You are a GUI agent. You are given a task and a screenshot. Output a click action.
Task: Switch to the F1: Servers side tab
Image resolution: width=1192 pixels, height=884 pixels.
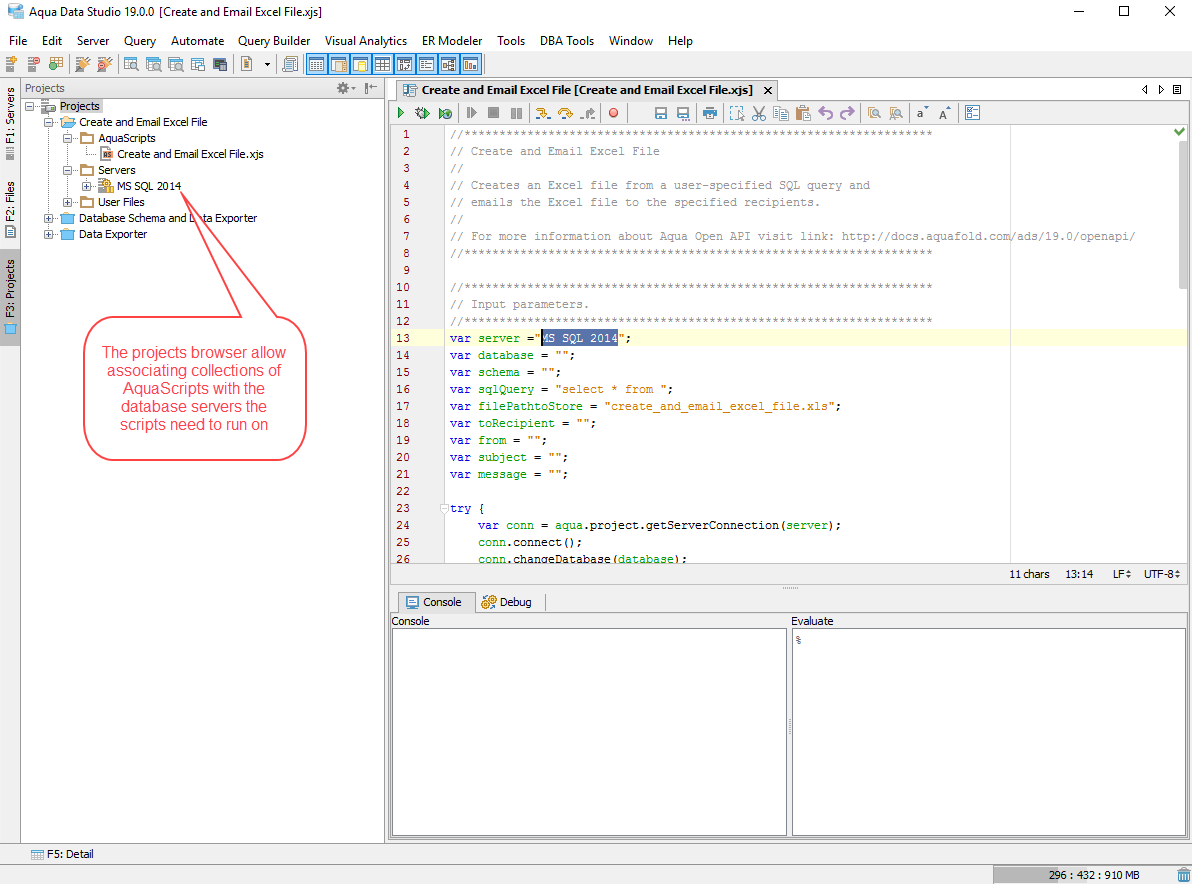coord(10,122)
